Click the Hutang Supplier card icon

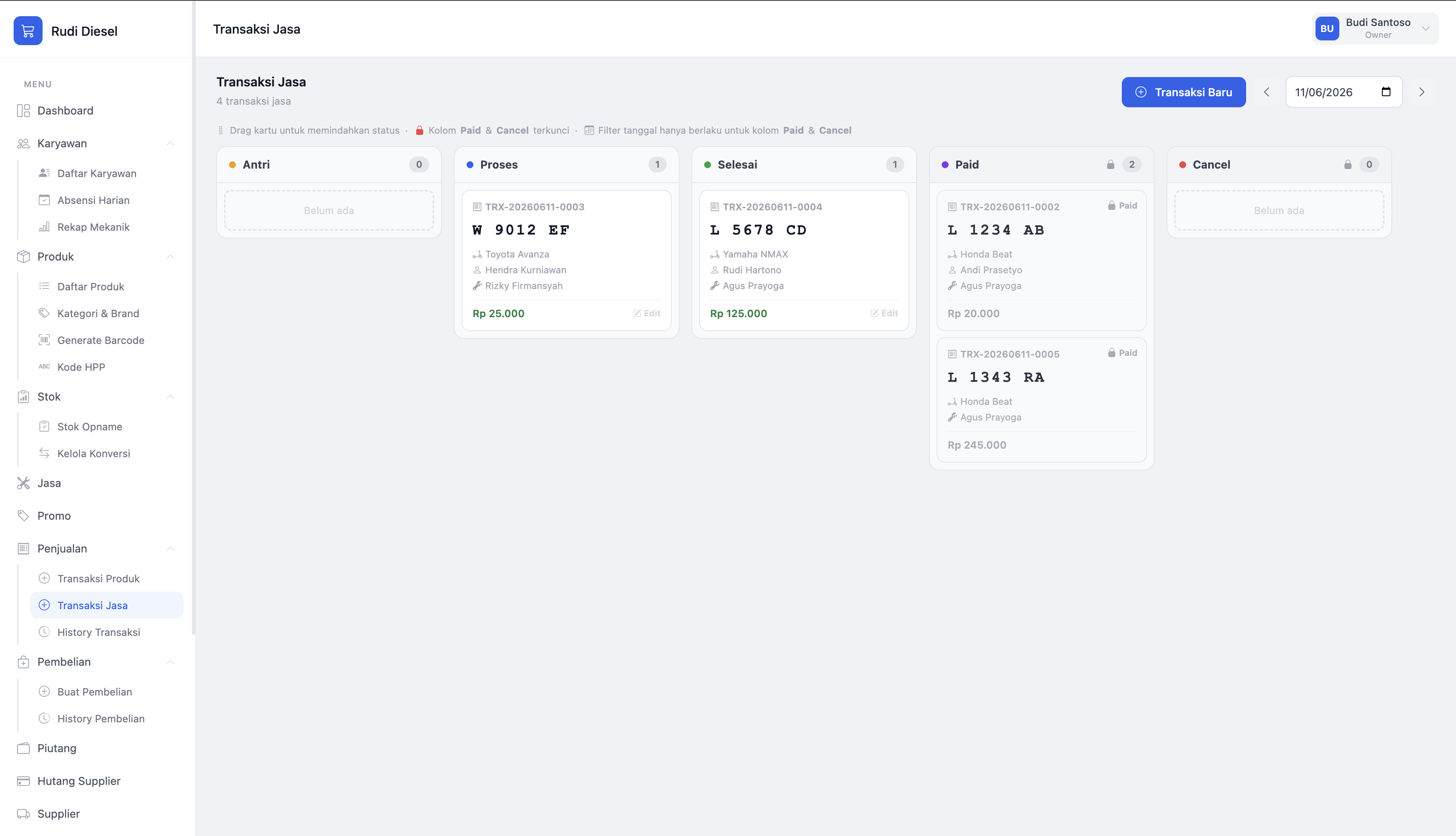23,781
